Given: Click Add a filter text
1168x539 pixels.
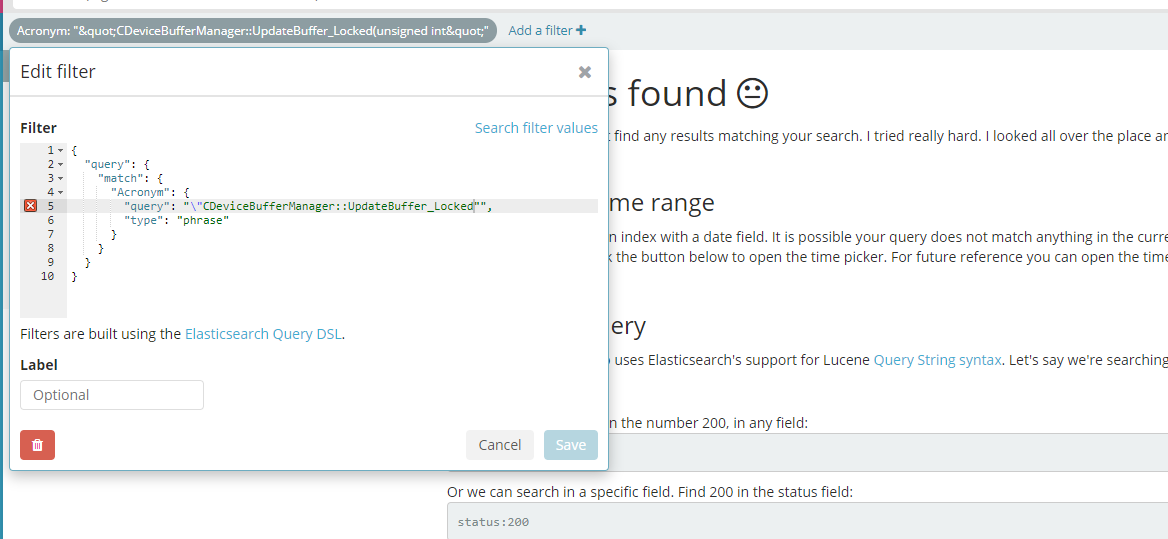Looking at the screenshot, I should pos(540,30).
